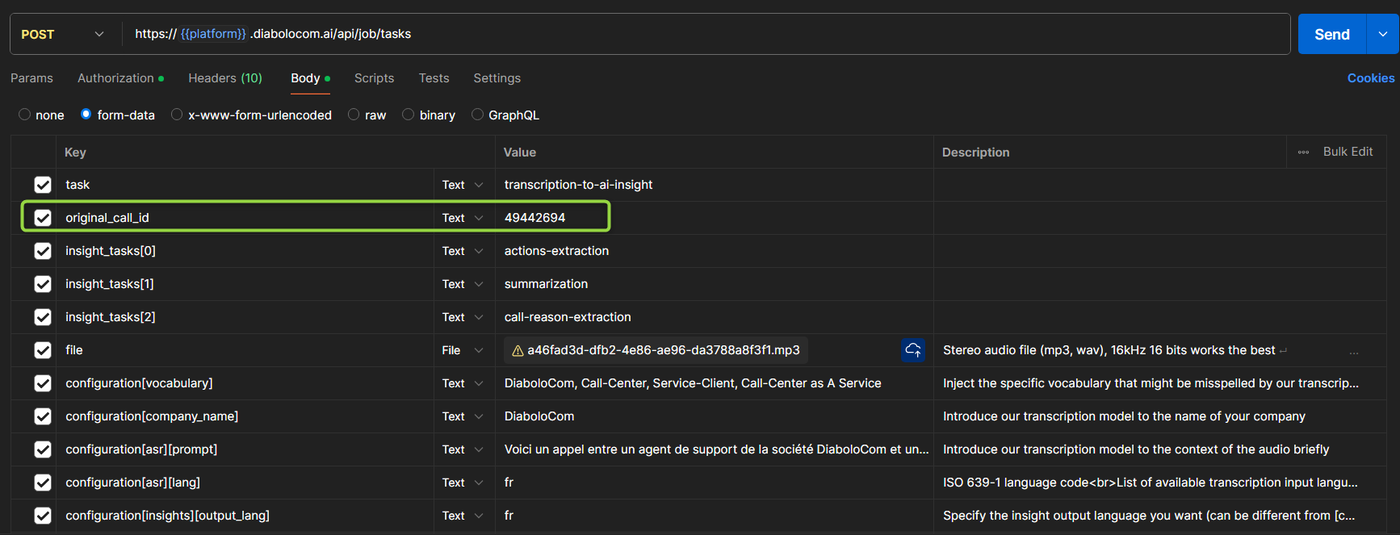Click the three-dots icon next to Bulk Edit
This screenshot has width=1400, height=535.
pyautogui.click(x=1303, y=152)
